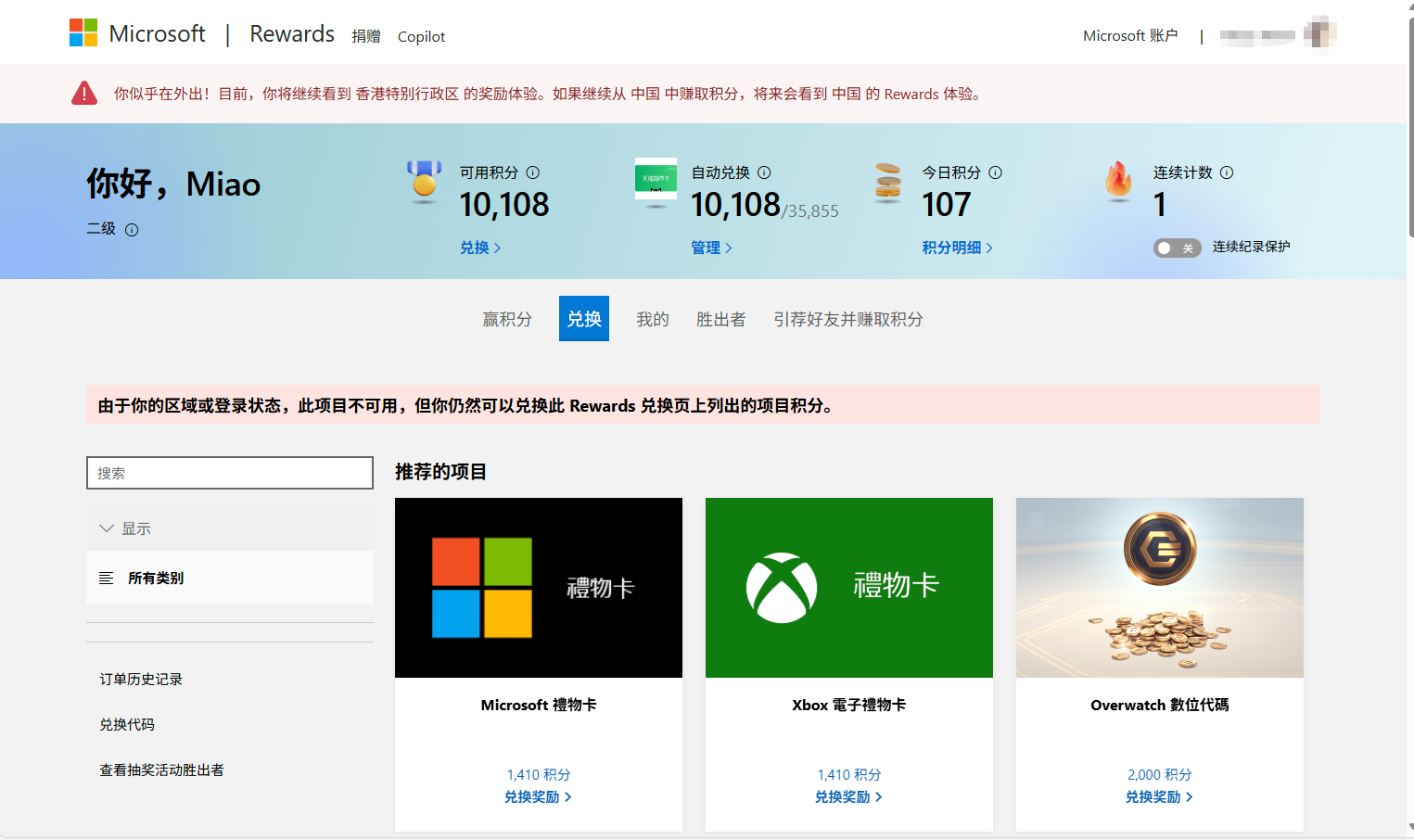Screen dimensions: 1414x840
Task: Open 查看抽奖活动胜出者 link
Action: [x=161, y=770]
